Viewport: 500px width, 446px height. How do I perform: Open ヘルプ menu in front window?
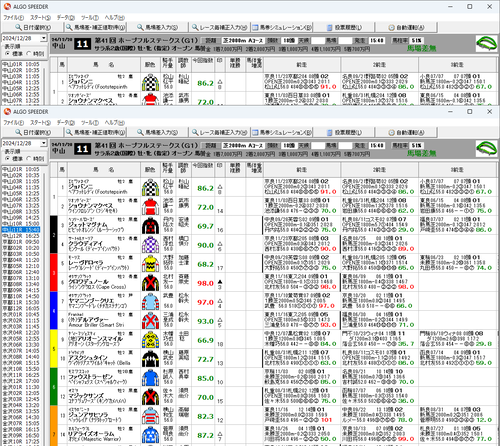click(115, 123)
